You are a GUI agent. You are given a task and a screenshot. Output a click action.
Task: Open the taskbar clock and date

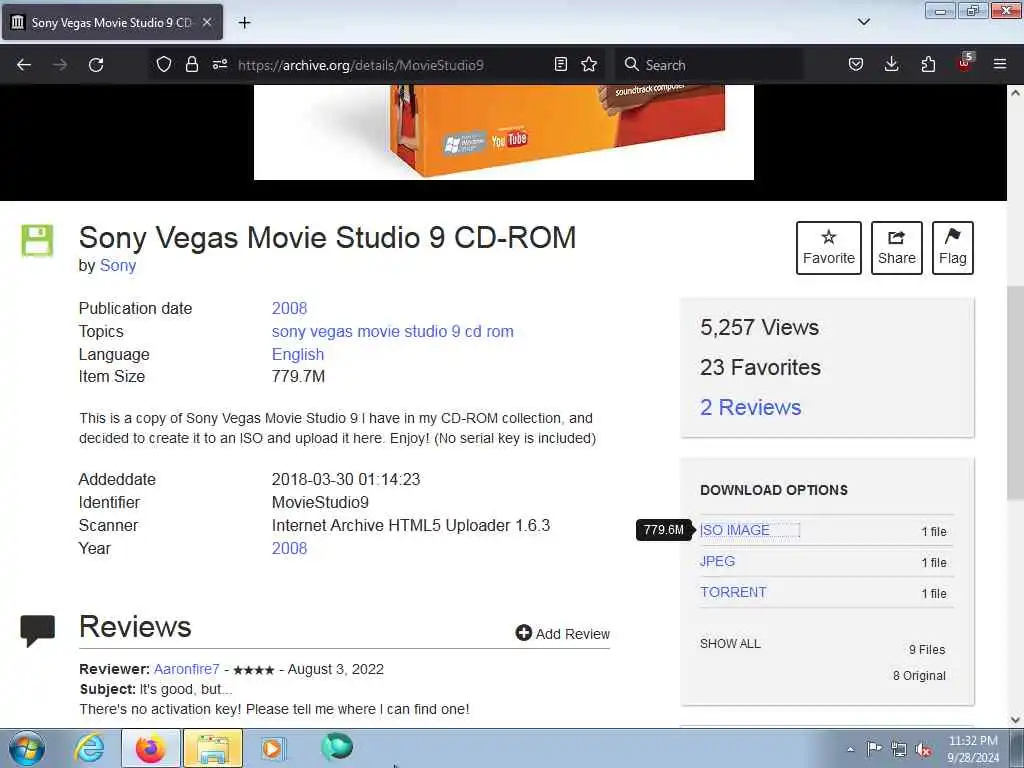(973, 749)
